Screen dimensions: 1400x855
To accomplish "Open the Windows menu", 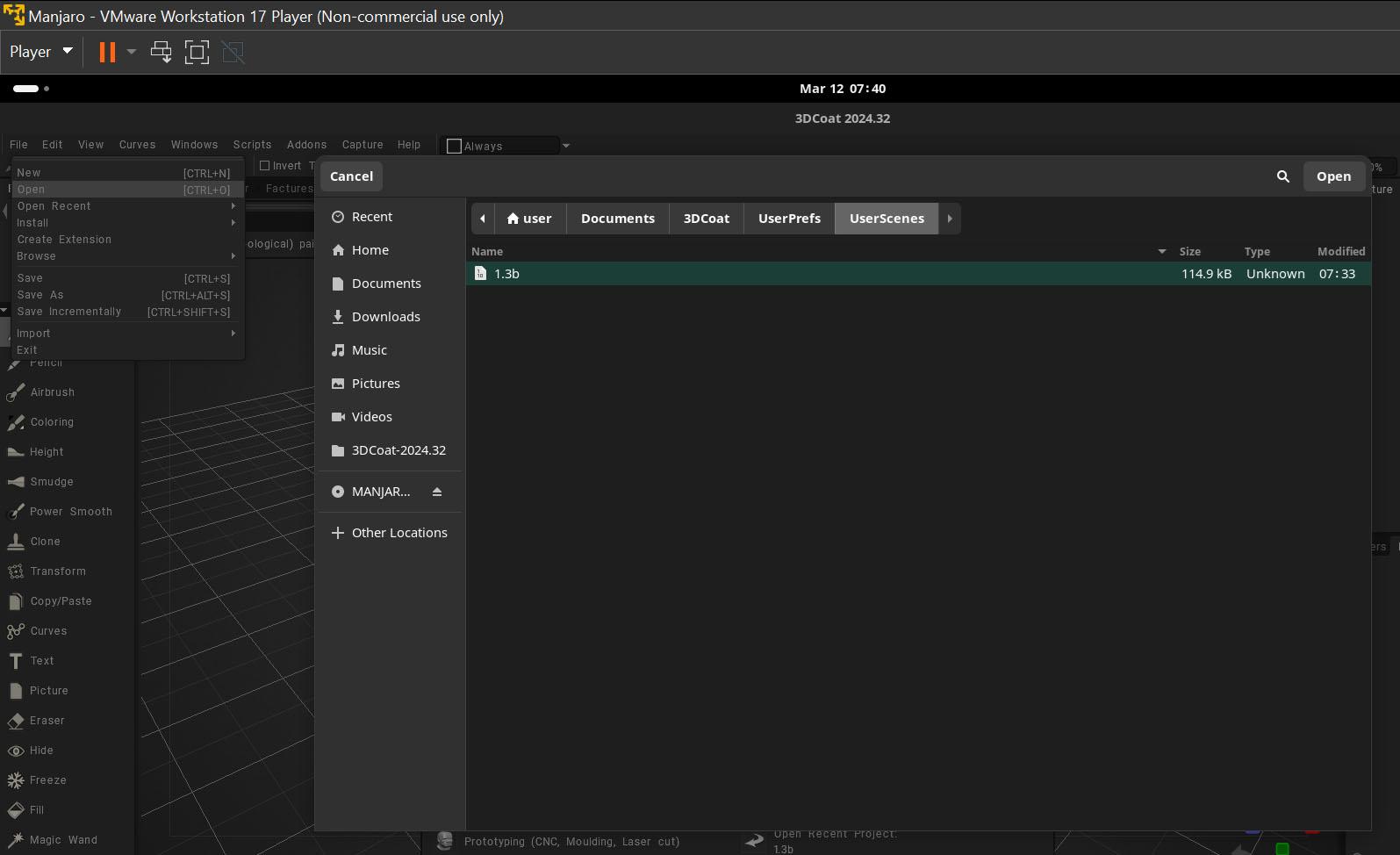I will [194, 145].
